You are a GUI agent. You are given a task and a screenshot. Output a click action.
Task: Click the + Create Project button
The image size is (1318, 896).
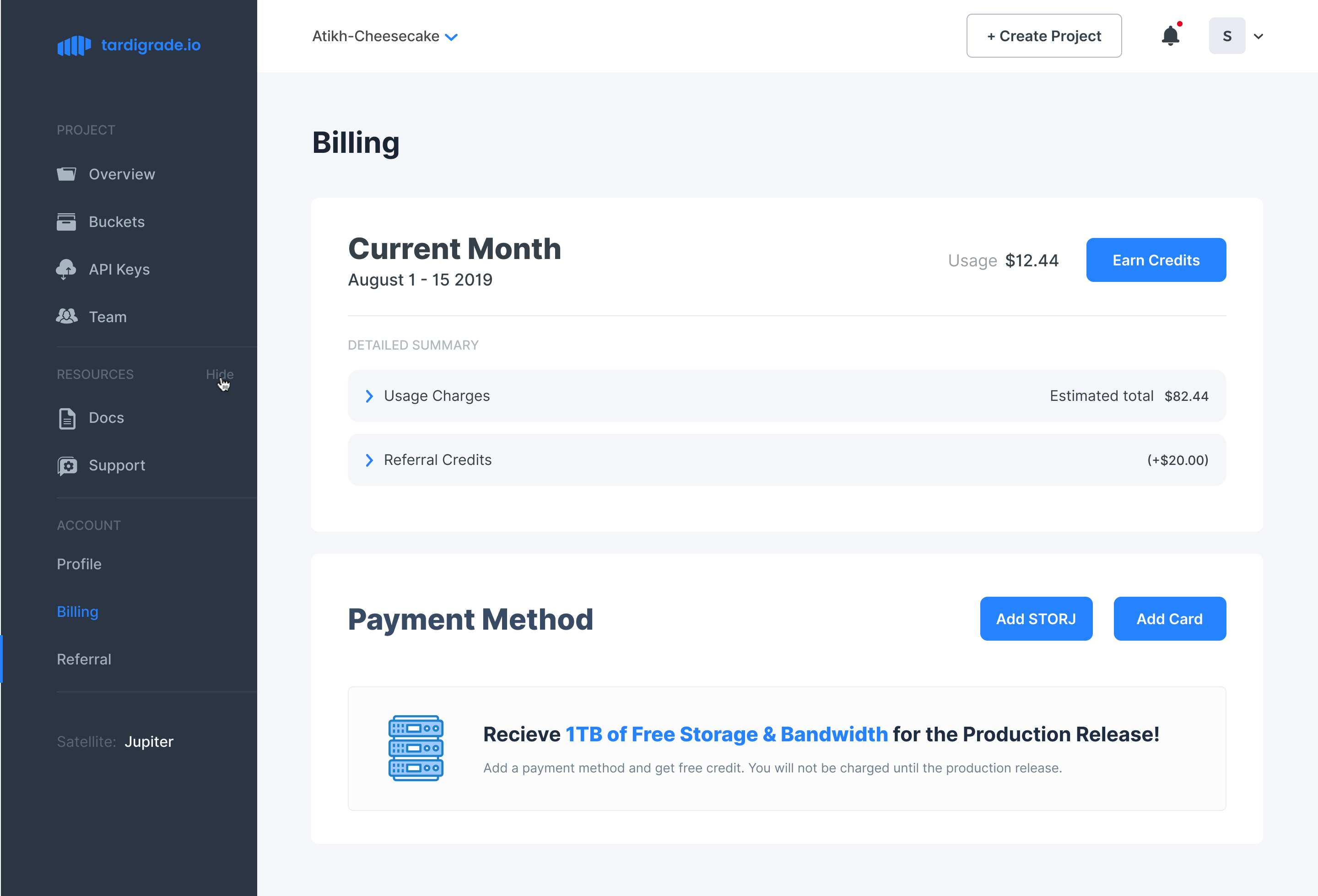click(x=1044, y=36)
